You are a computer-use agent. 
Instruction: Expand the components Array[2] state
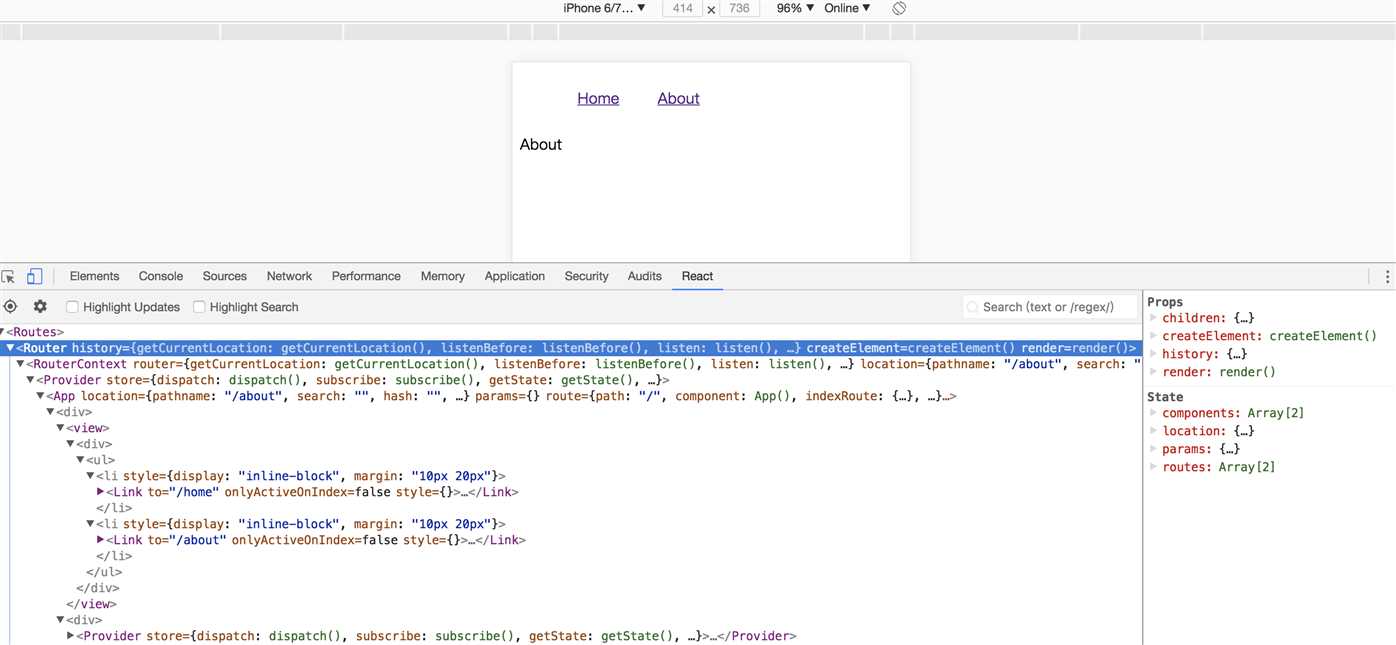(x=1153, y=413)
